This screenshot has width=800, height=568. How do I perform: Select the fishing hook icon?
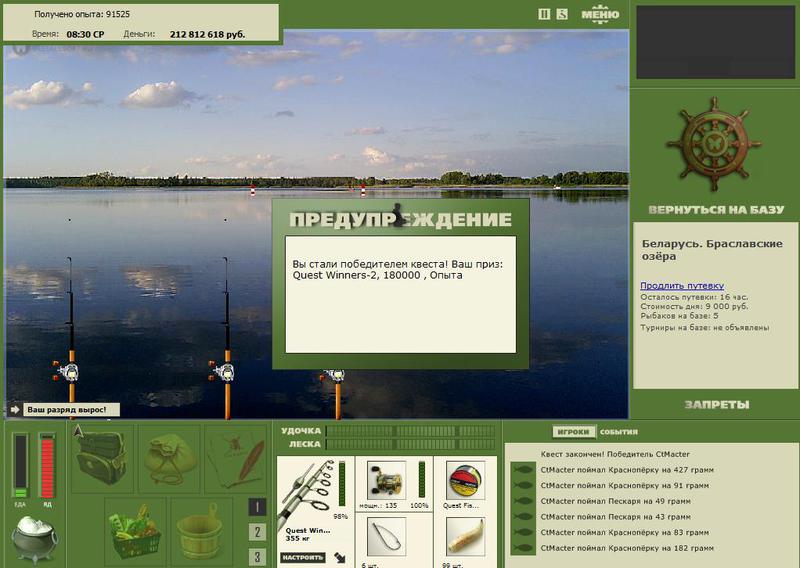point(386,536)
